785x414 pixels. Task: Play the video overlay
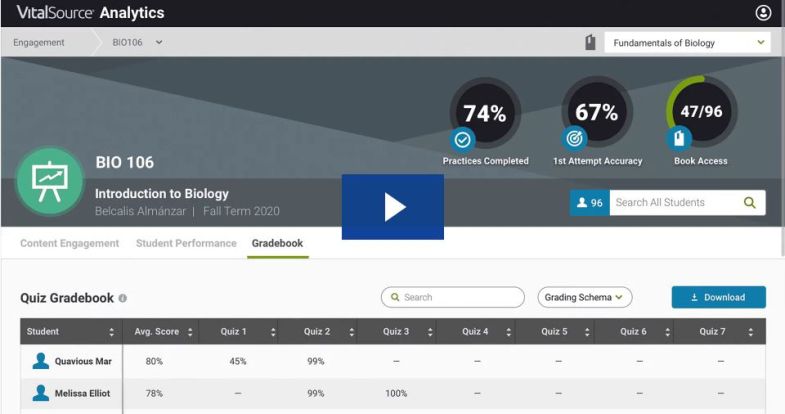pyautogui.click(x=393, y=207)
